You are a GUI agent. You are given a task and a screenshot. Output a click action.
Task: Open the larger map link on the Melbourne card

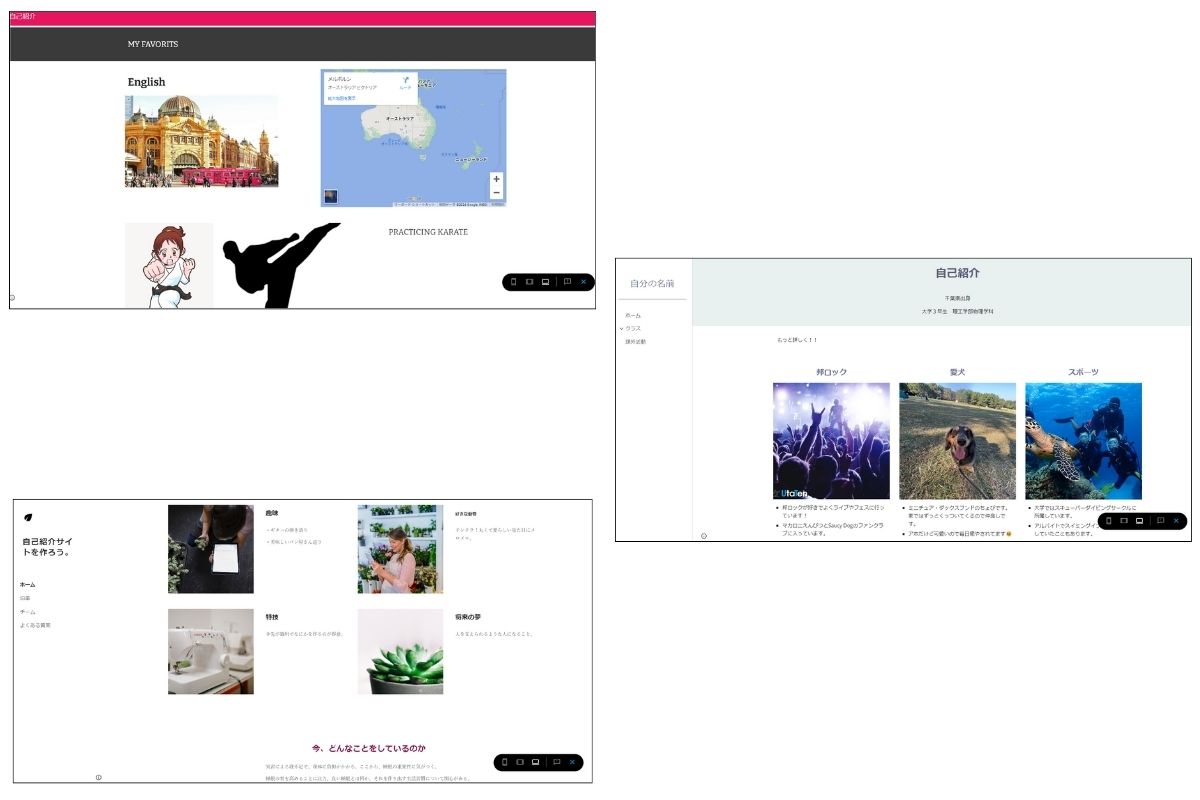[x=341, y=99]
